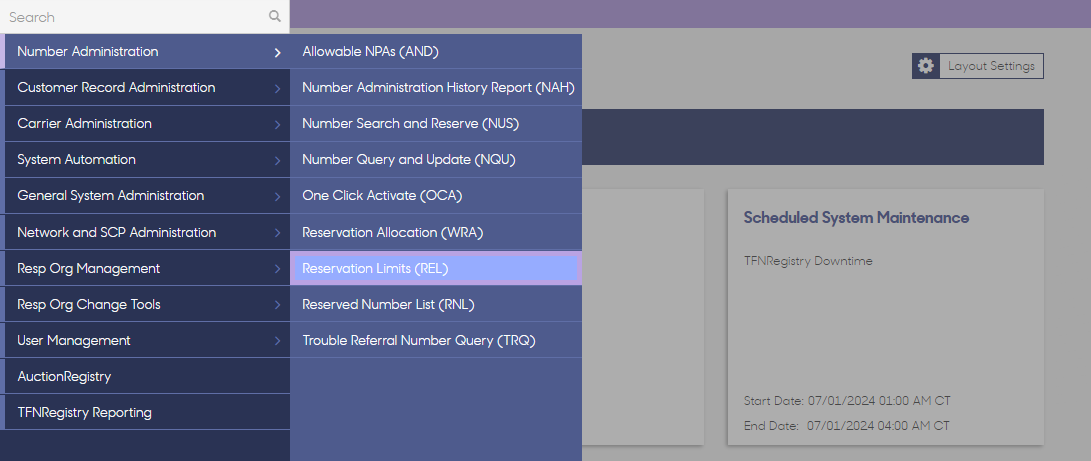1091x461 pixels.
Task: Open Number Administration History Report (NAH)
Action: [436, 88]
